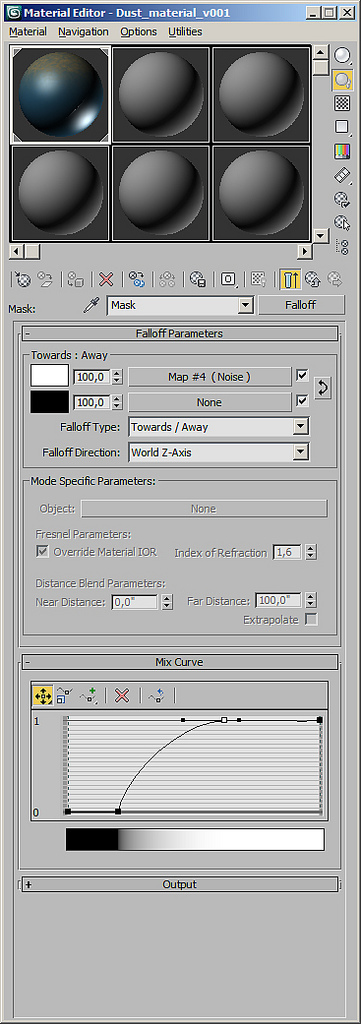Click the Map #4 (Noise) button
Image resolution: width=361 pixels, height=1024 pixels.
210,377
